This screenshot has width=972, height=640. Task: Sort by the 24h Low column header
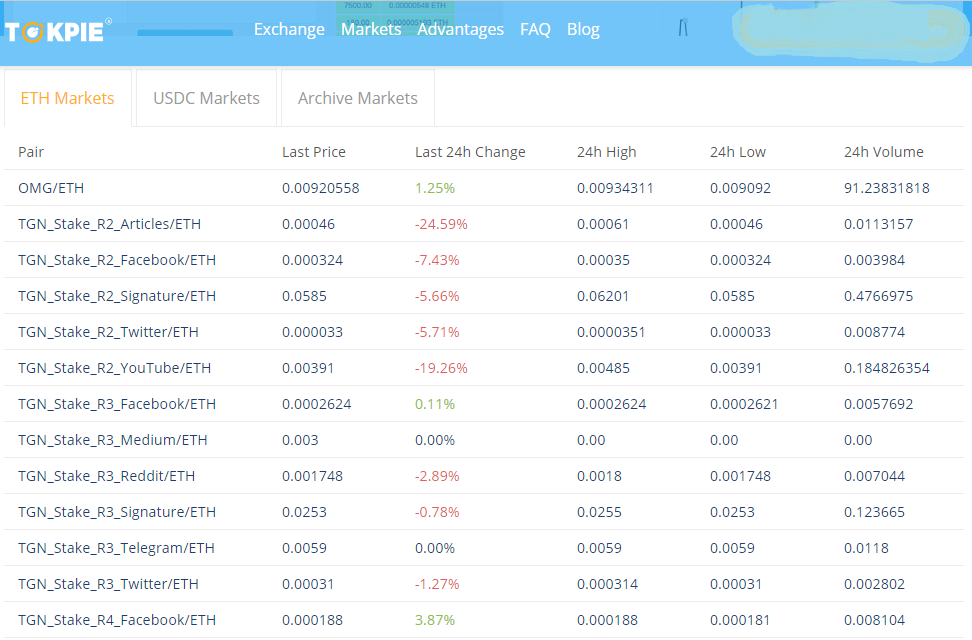[x=738, y=152]
